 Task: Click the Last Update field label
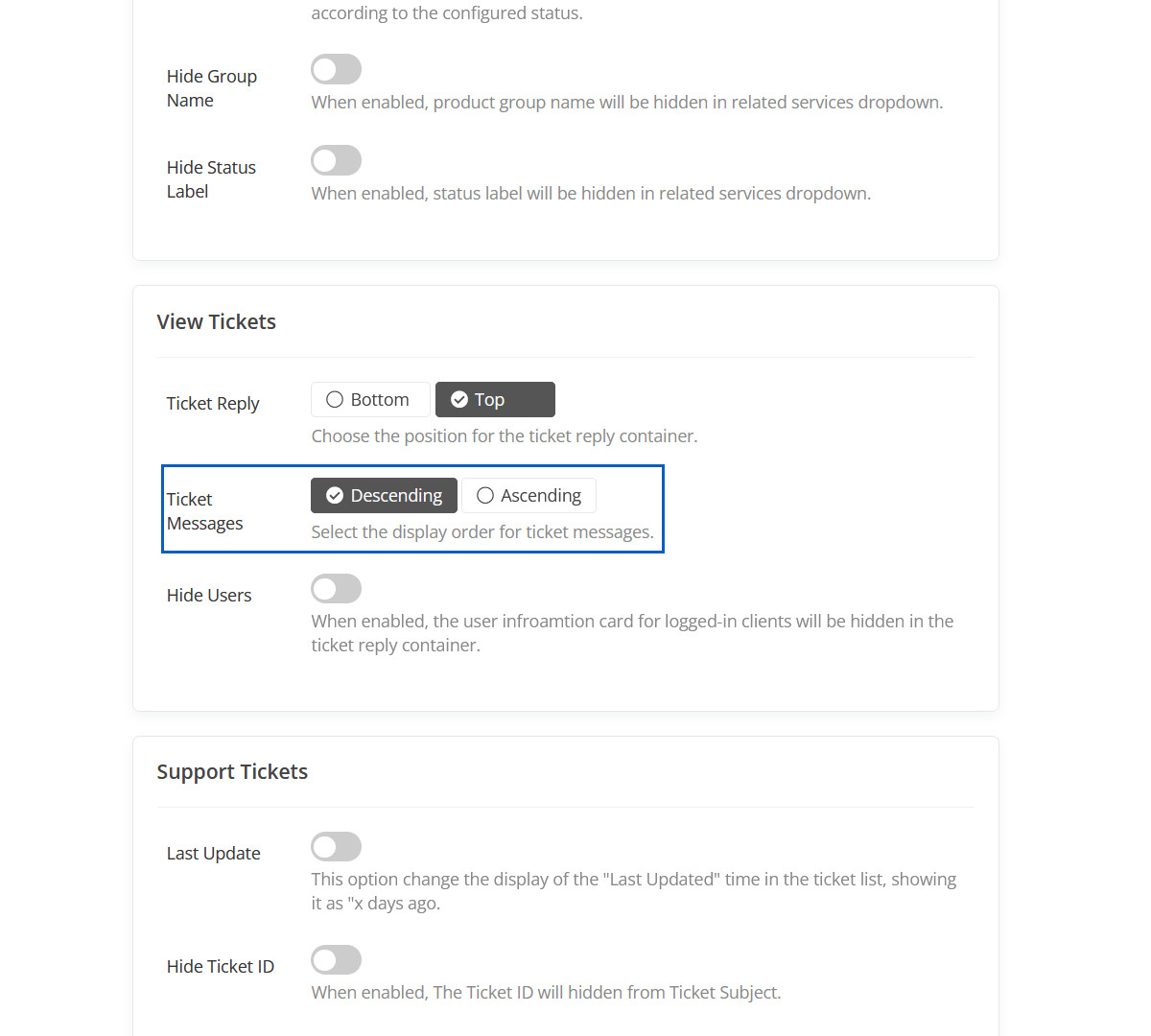tap(213, 854)
